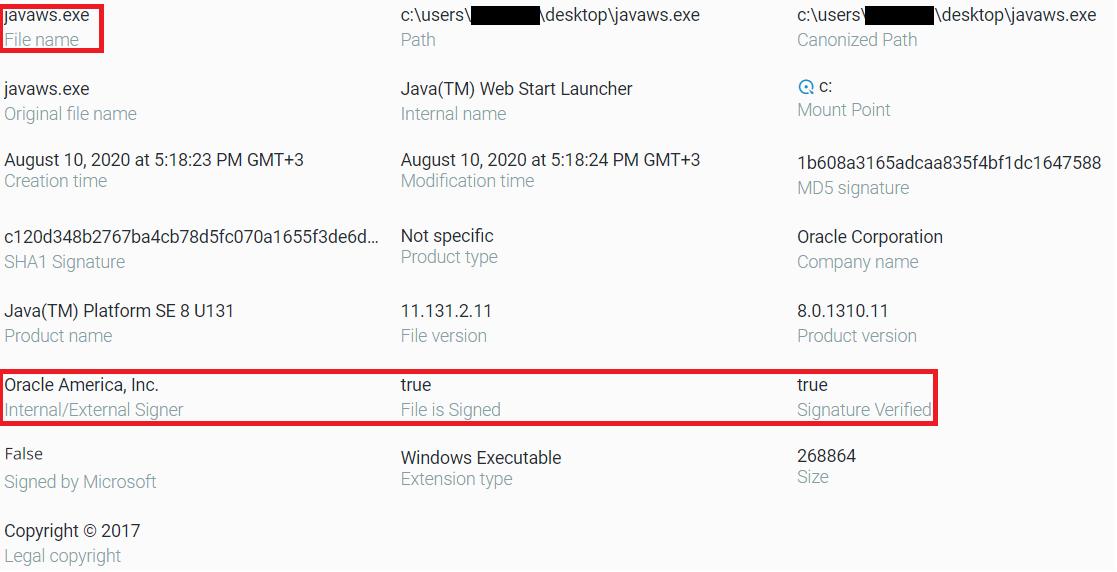Click Oracle Corporation company name value
The image size is (1117, 572).
coord(870,237)
